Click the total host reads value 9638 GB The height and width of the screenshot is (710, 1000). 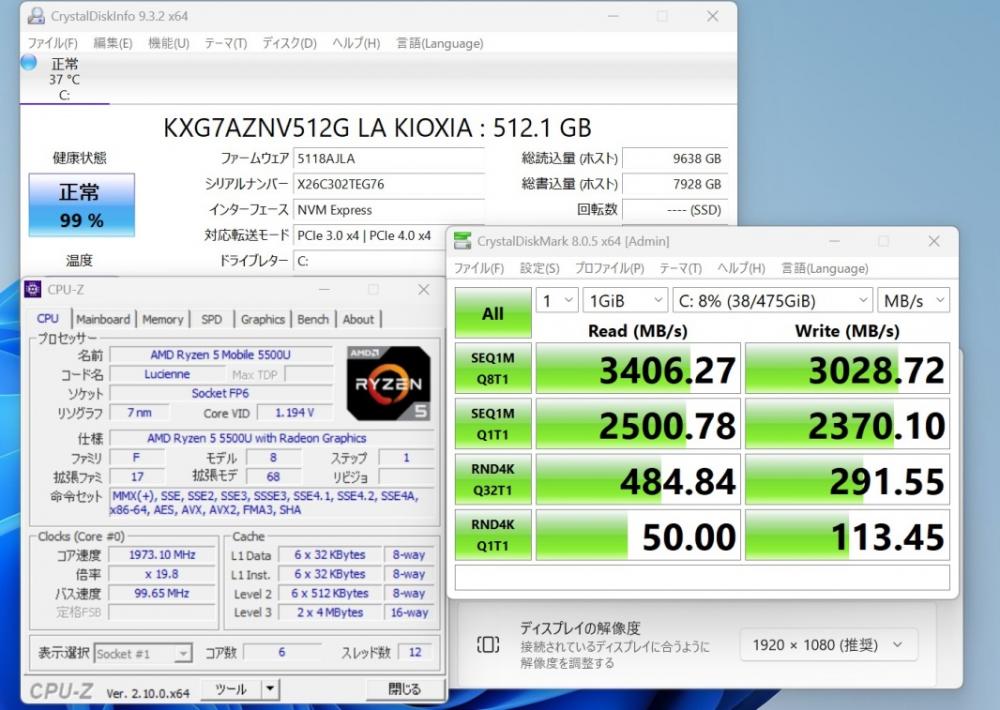[675, 158]
